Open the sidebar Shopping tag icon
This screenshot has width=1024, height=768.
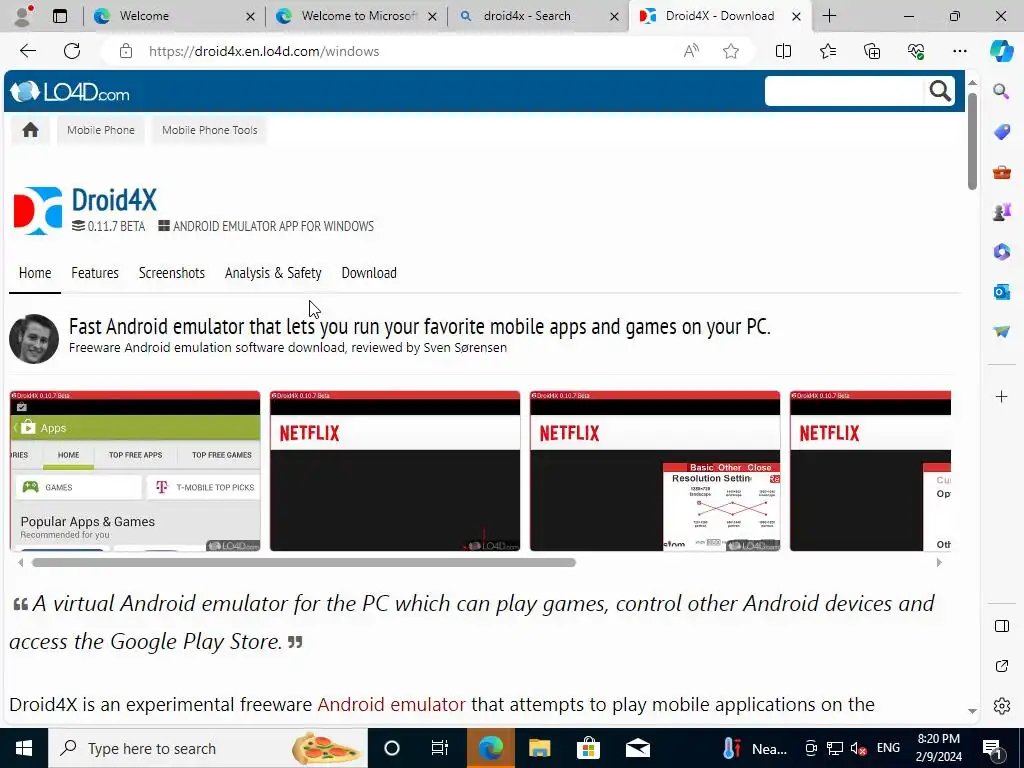pyautogui.click(x=1001, y=131)
